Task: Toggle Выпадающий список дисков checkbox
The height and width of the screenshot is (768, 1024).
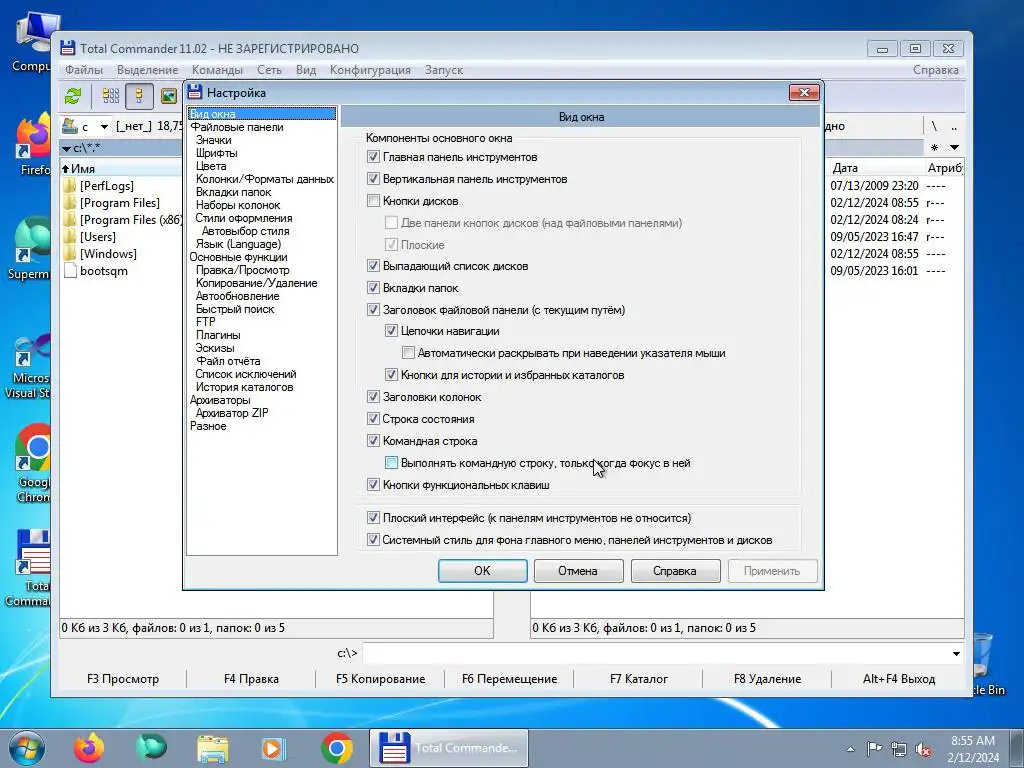Action: click(x=373, y=266)
